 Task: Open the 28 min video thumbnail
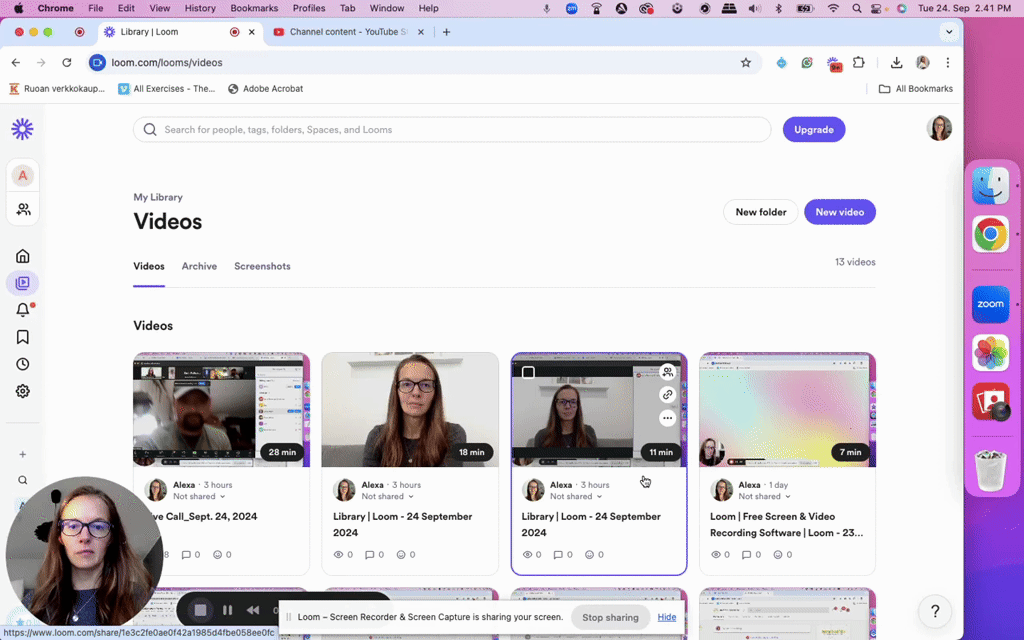[221, 410]
